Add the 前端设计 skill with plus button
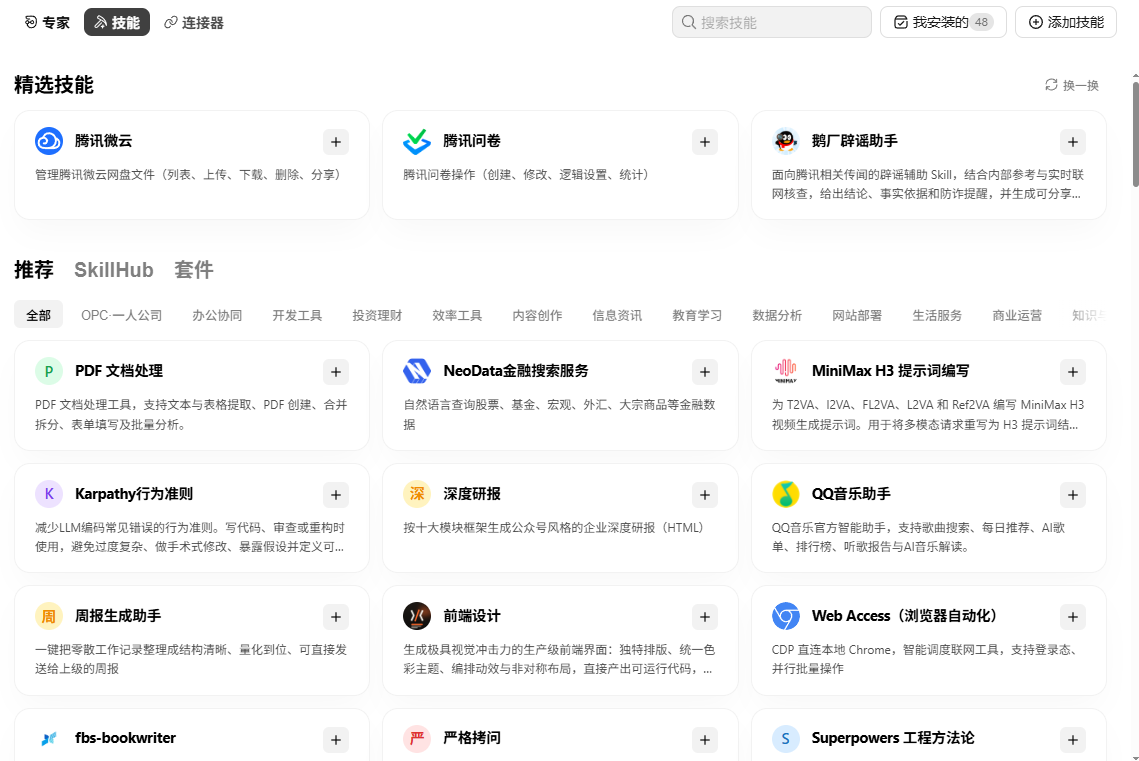This screenshot has width=1139, height=761. [x=705, y=617]
